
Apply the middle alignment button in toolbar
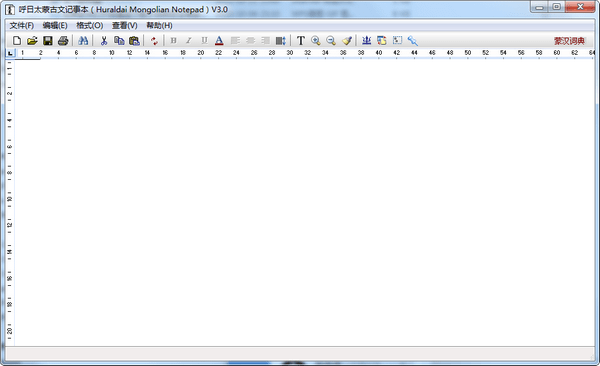click(250, 41)
